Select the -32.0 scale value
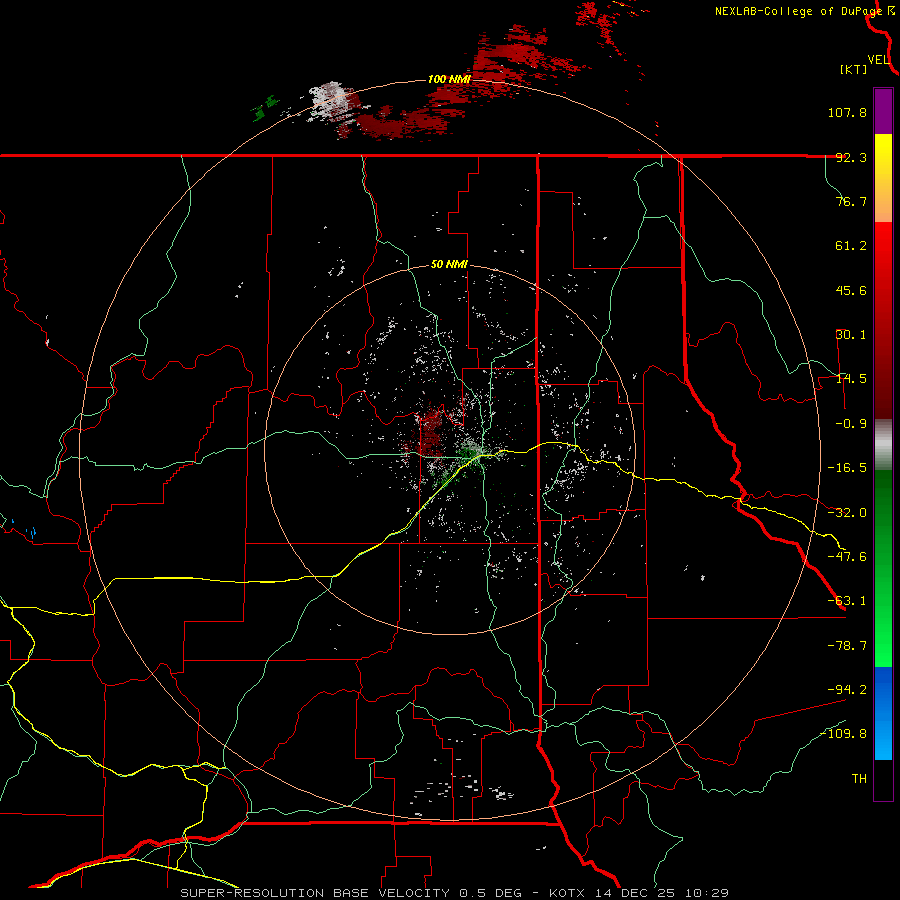Screen dimensions: 900x900 (x=847, y=513)
